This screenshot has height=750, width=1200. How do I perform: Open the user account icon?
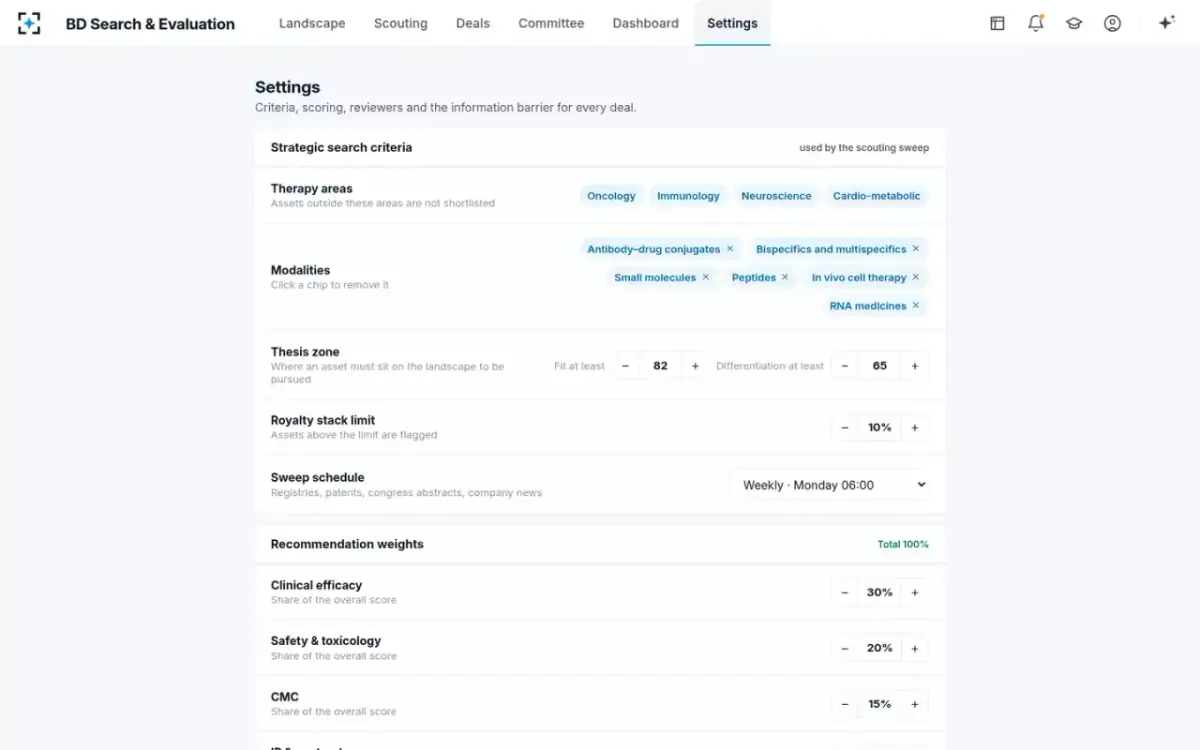(x=1112, y=23)
